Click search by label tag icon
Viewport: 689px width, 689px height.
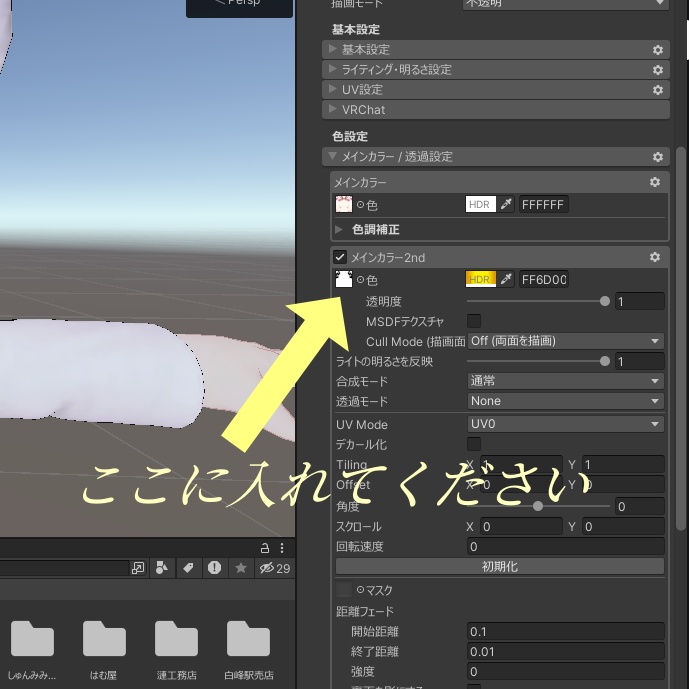point(189,568)
